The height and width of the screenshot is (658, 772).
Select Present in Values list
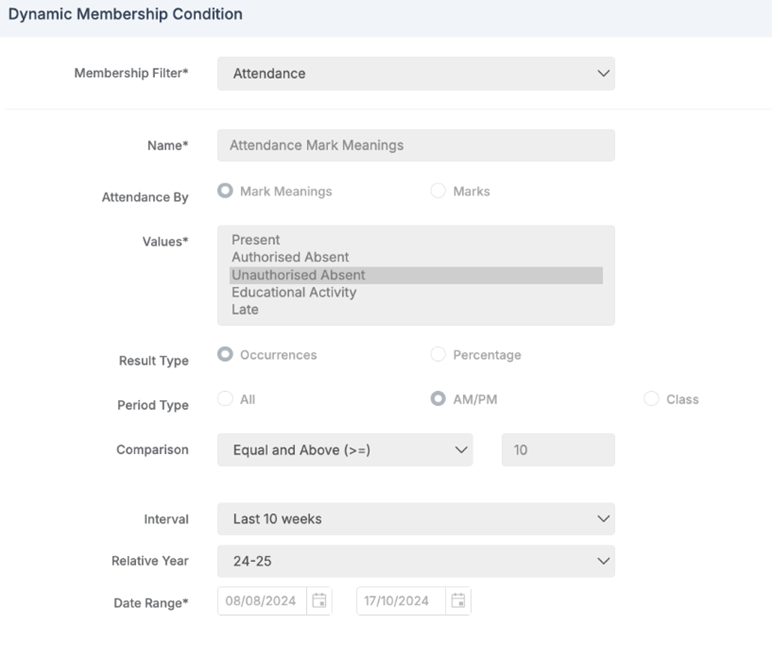tap(256, 240)
